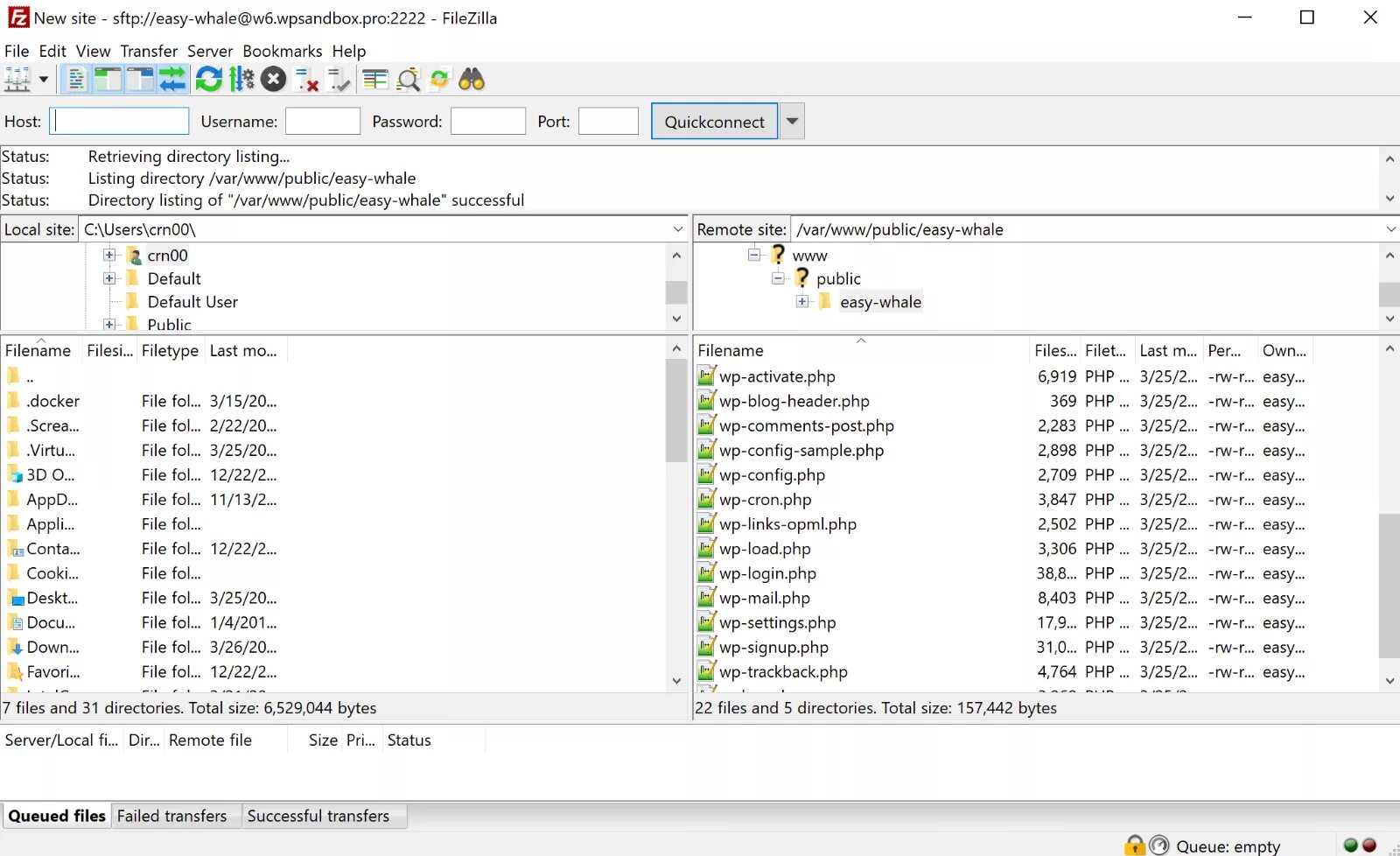This screenshot has height=856, width=1400.
Task: Focus the Username input field
Action: pos(323,121)
